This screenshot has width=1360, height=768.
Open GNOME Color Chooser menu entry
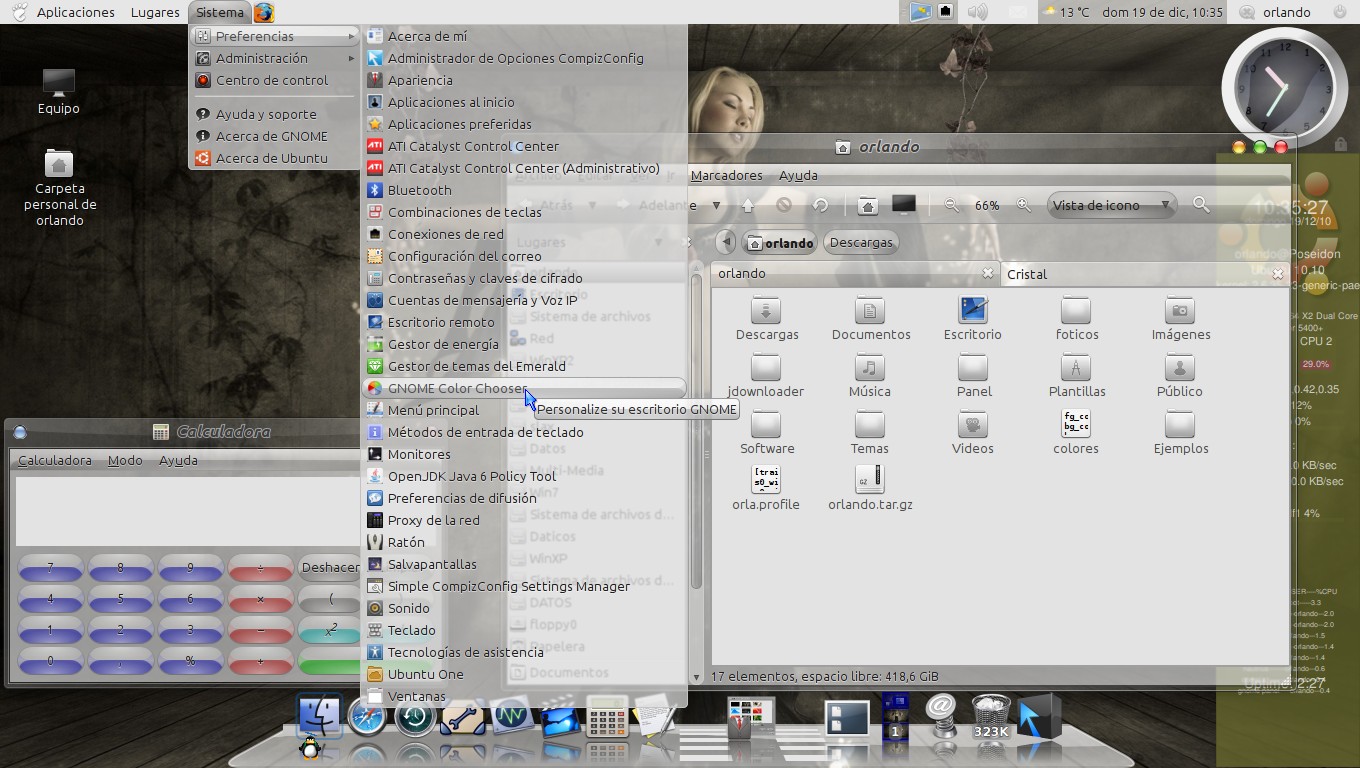click(524, 388)
